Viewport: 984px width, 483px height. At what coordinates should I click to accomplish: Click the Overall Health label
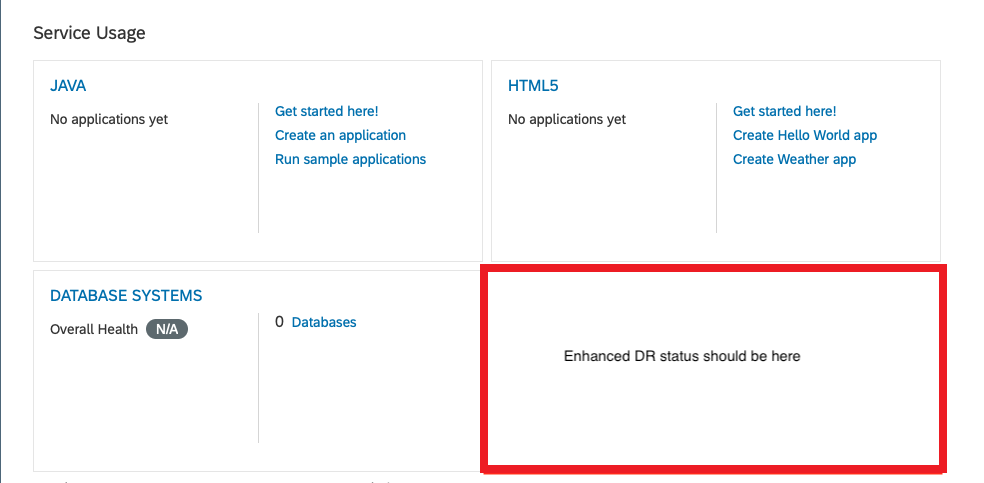pyautogui.click(x=94, y=329)
